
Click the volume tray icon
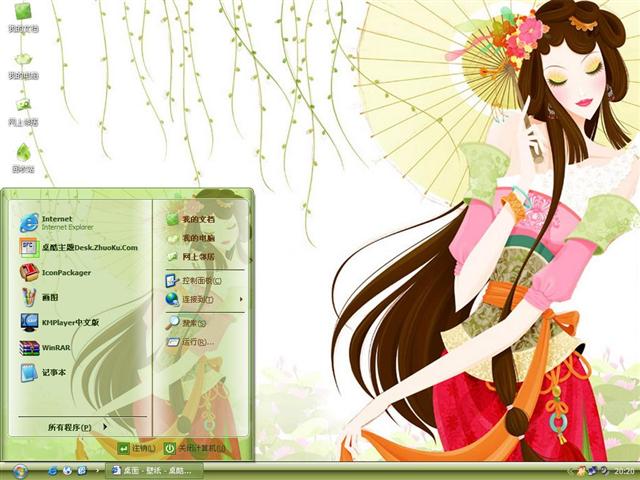coord(603,471)
